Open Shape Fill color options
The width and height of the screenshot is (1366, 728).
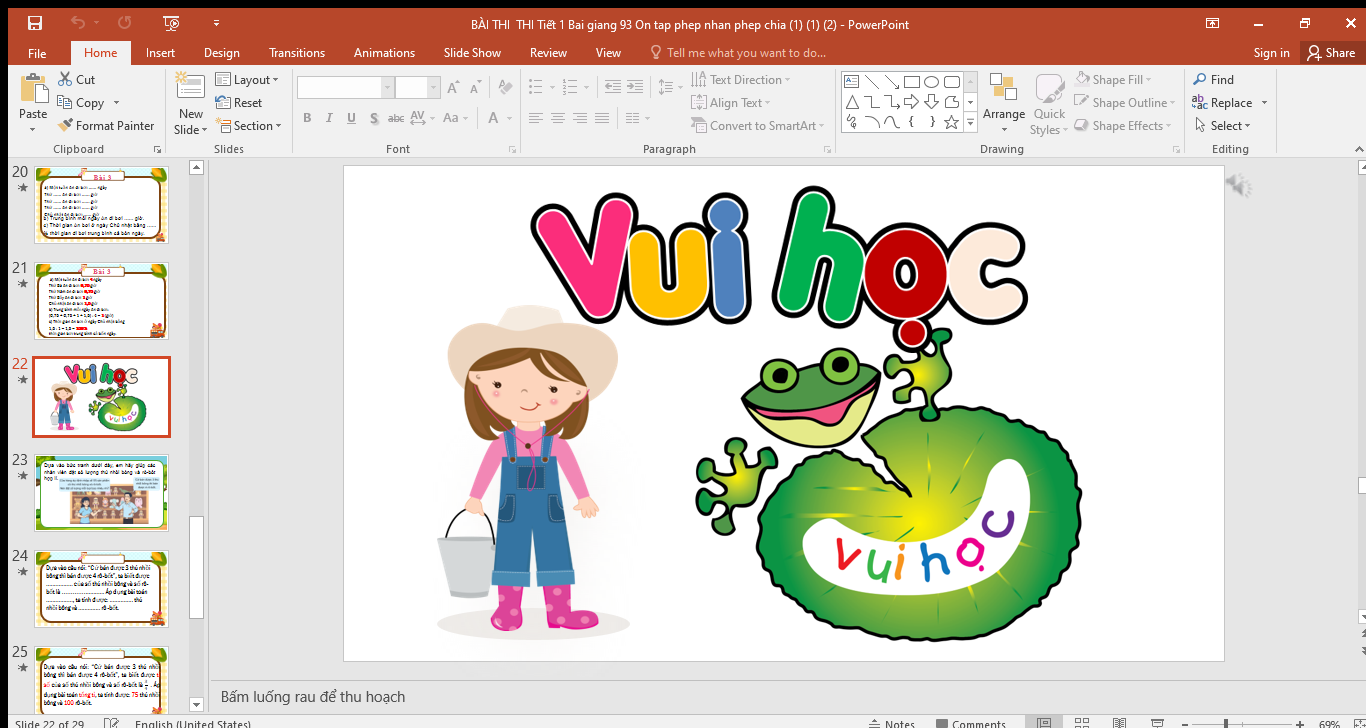pos(1114,79)
